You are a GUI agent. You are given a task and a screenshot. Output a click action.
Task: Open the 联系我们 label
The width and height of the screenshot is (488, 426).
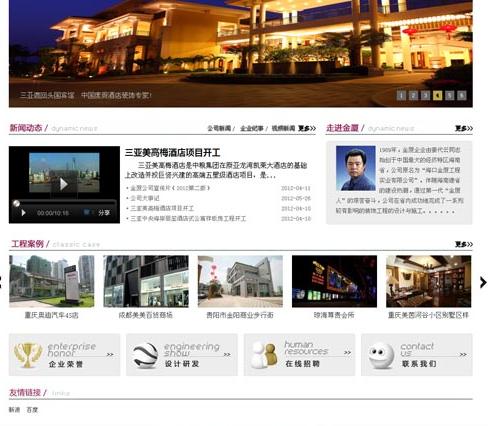pyautogui.click(x=419, y=364)
